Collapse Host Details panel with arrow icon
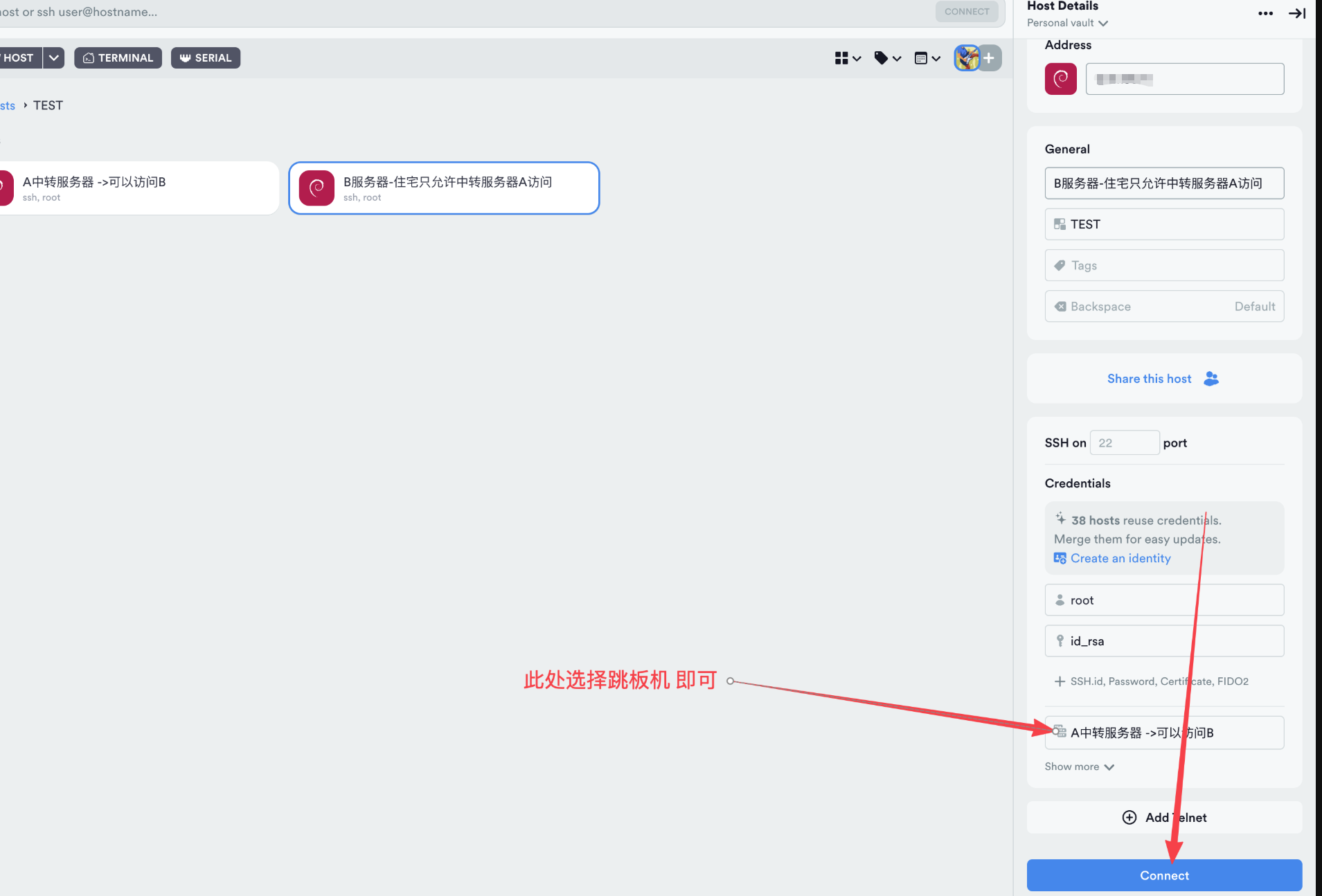 [1296, 13]
